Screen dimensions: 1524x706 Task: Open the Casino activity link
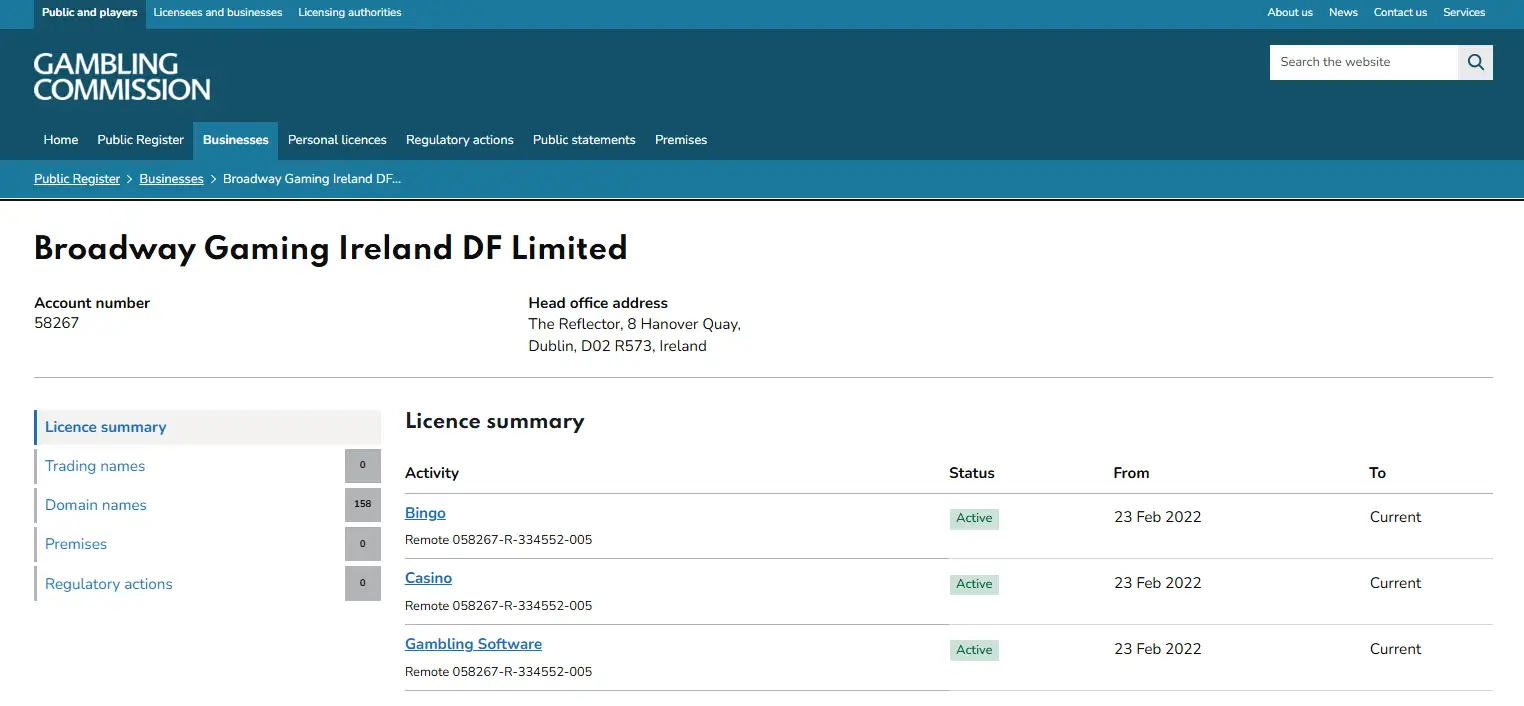coord(428,578)
